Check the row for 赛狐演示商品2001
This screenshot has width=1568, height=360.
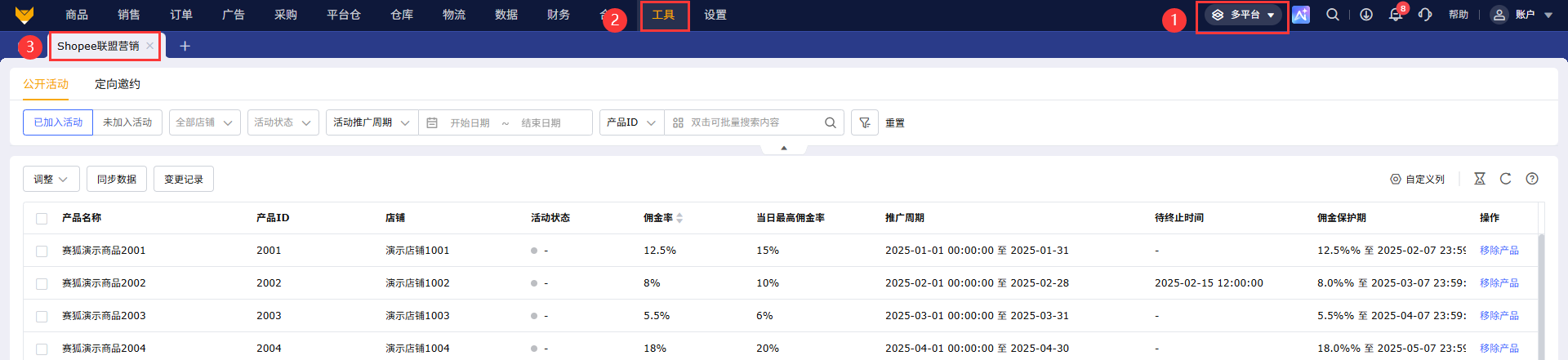(x=42, y=251)
